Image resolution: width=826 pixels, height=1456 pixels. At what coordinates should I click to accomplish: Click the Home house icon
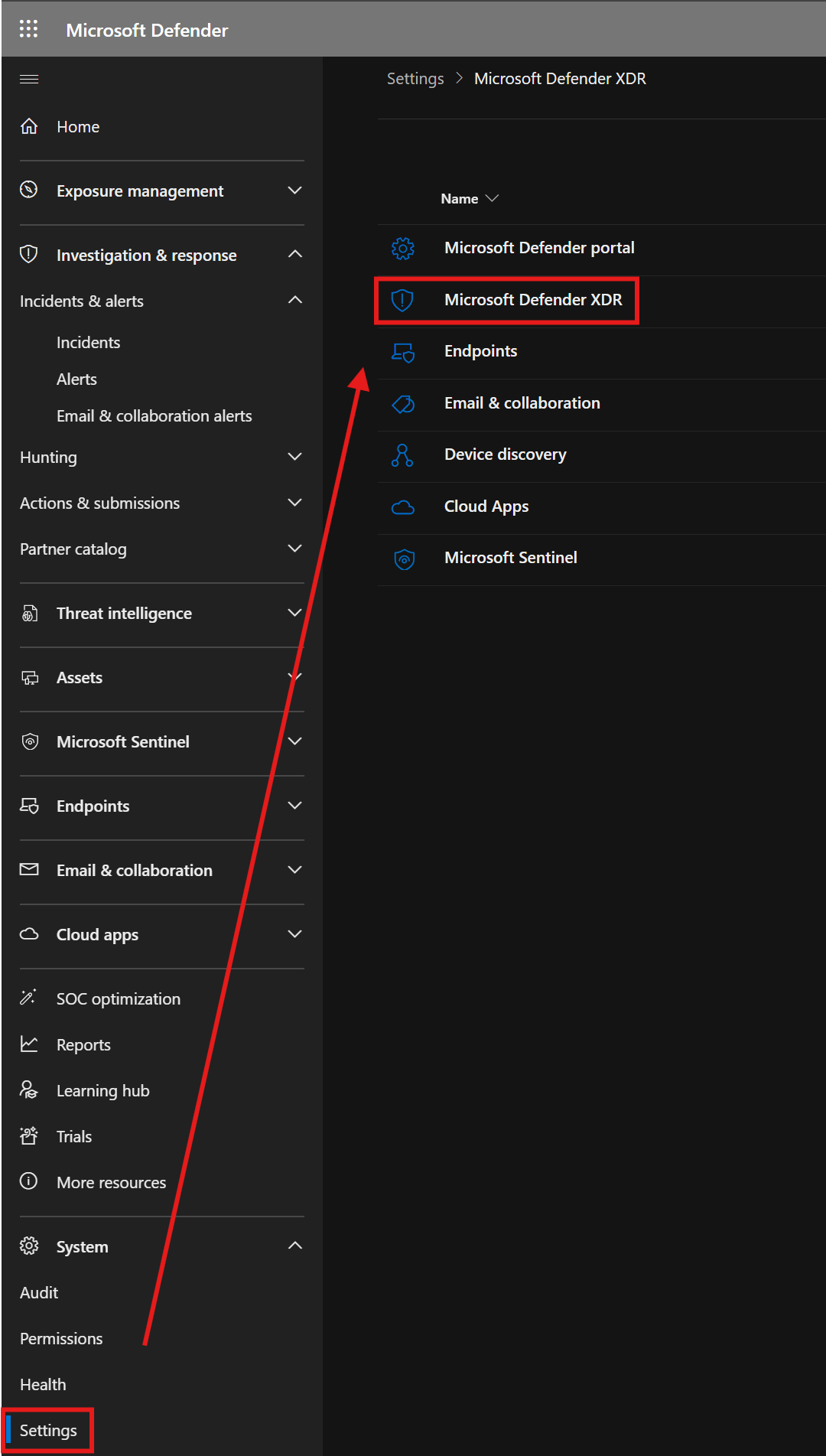coord(29,126)
